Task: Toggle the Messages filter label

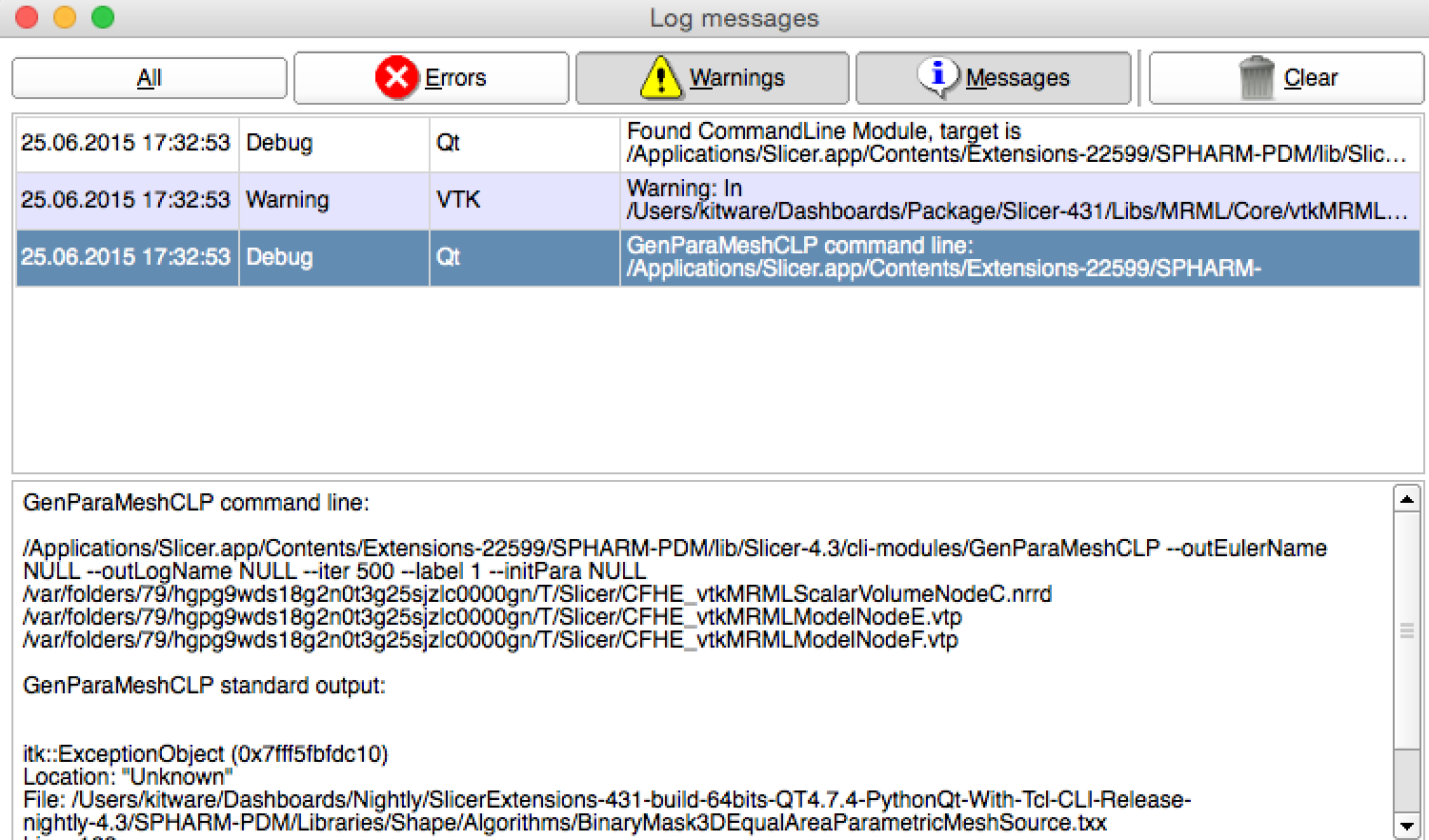Action: [x=1017, y=78]
